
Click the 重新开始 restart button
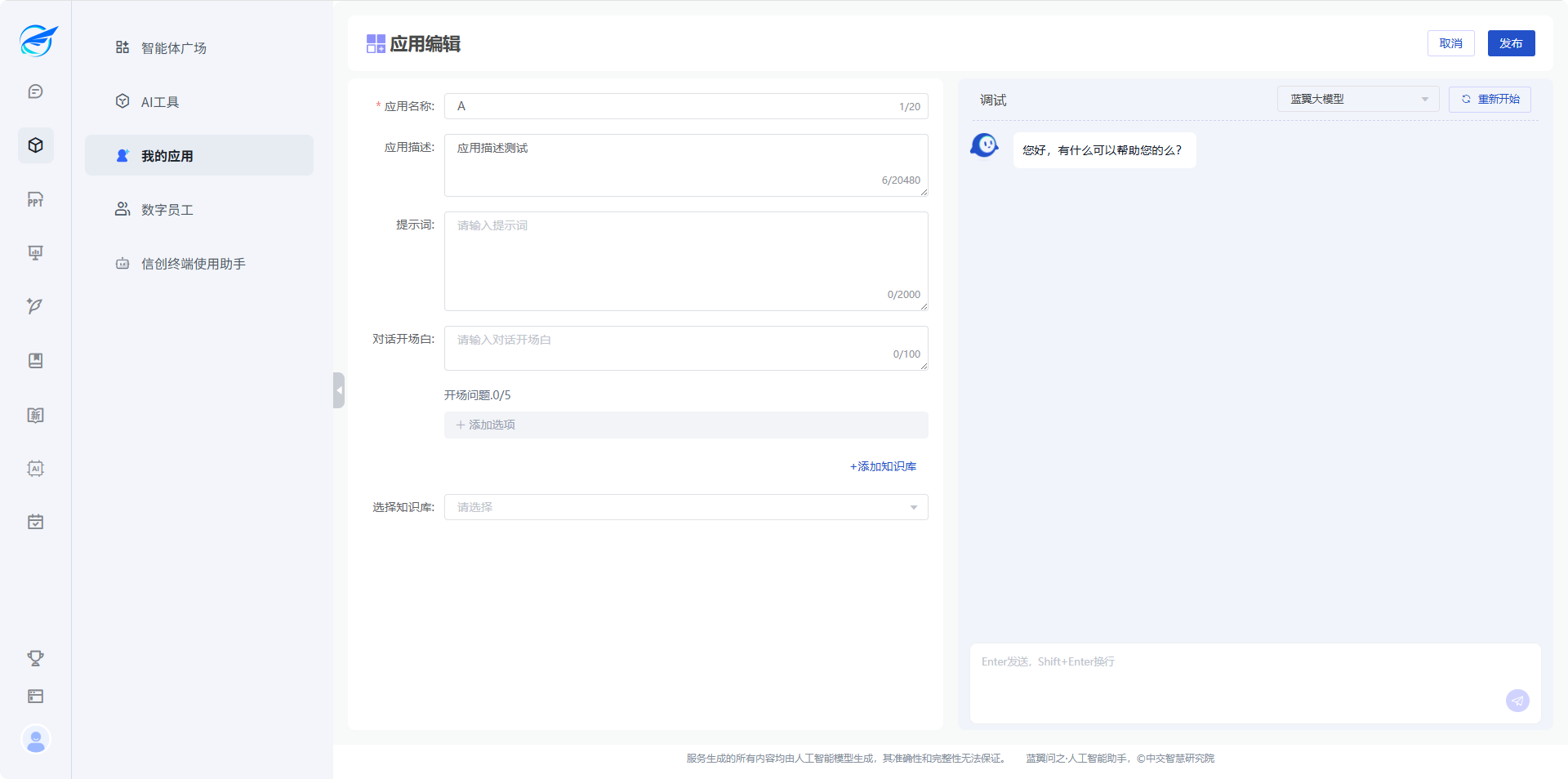pos(1490,99)
